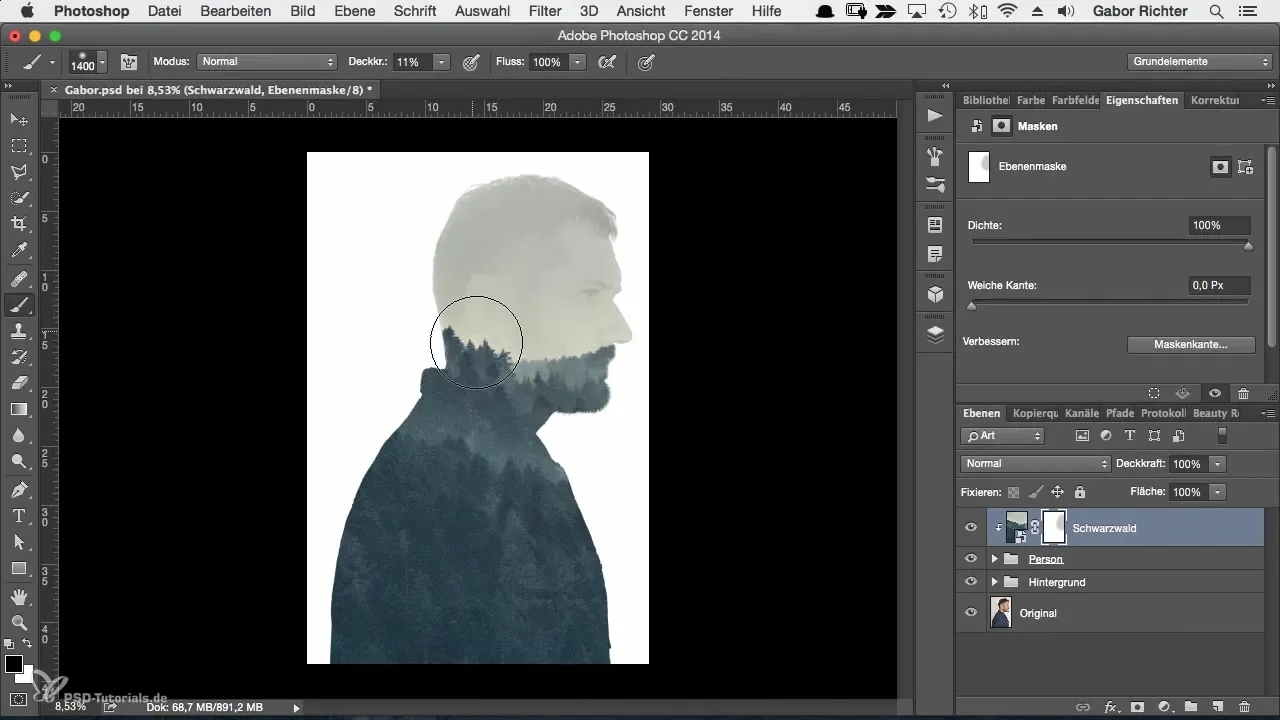This screenshot has width=1280, height=720.
Task: Toggle layer filtering switch
Action: (1221, 436)
